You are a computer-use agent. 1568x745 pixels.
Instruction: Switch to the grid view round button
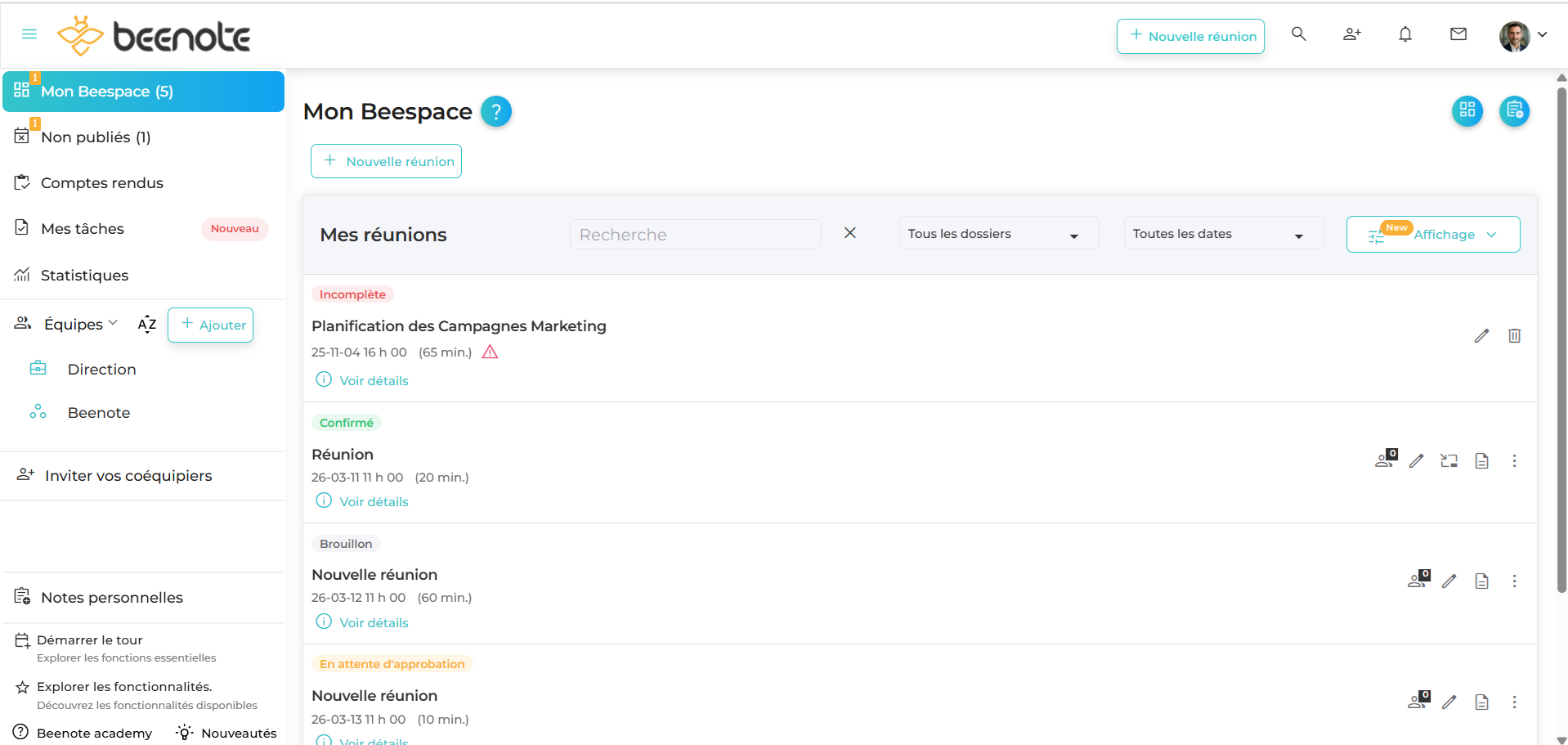tap(1467, 110)
